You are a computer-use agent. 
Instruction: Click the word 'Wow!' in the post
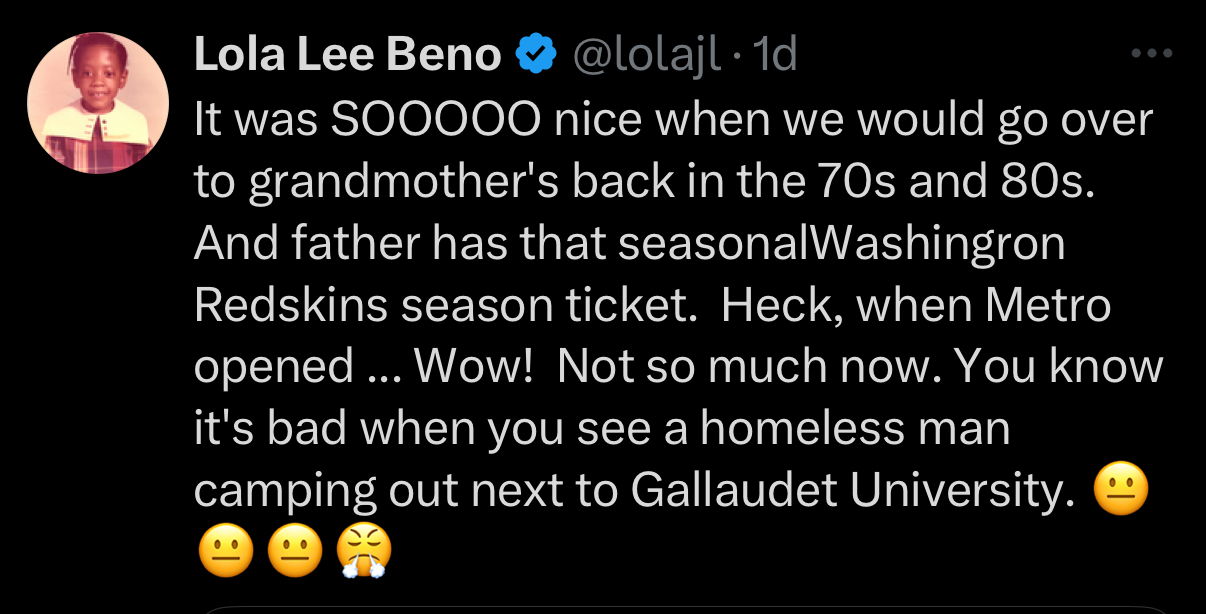[x=473, y=367]
